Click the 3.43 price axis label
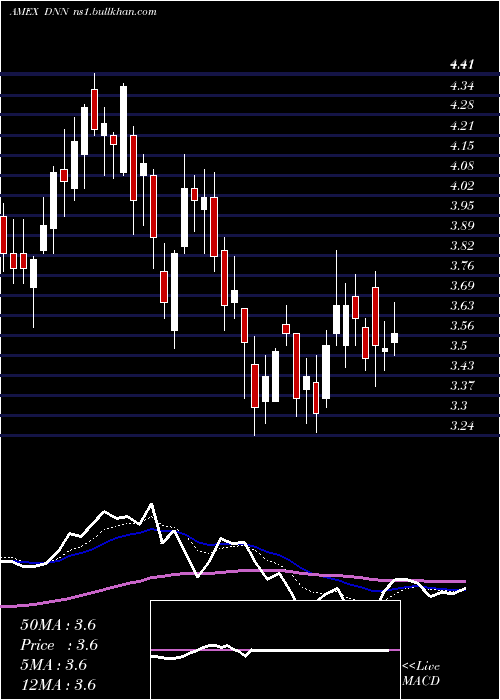 (462, 366)
